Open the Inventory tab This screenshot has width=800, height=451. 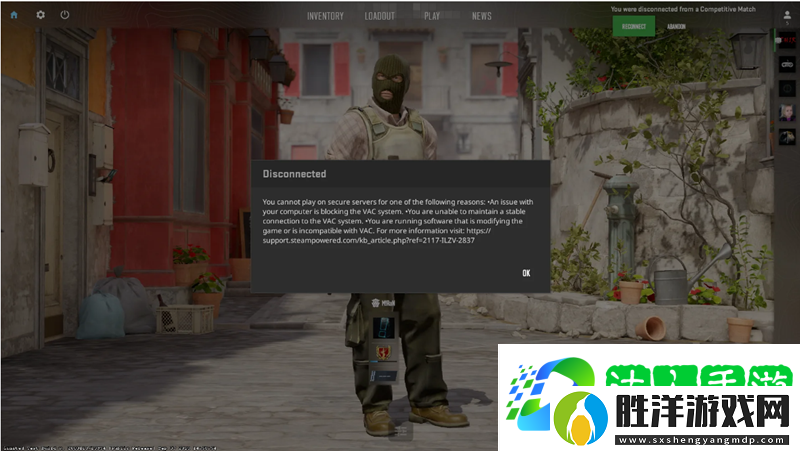pyautogui.click(x=325, y=16)
